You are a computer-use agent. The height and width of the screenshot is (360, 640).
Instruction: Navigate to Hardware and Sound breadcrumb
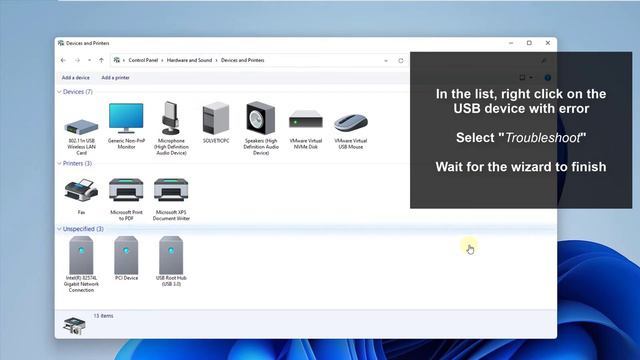(x=189, y=60)
